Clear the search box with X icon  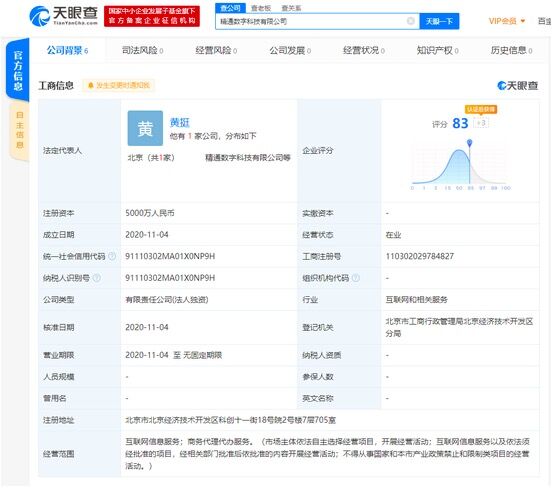pos(410,21)
